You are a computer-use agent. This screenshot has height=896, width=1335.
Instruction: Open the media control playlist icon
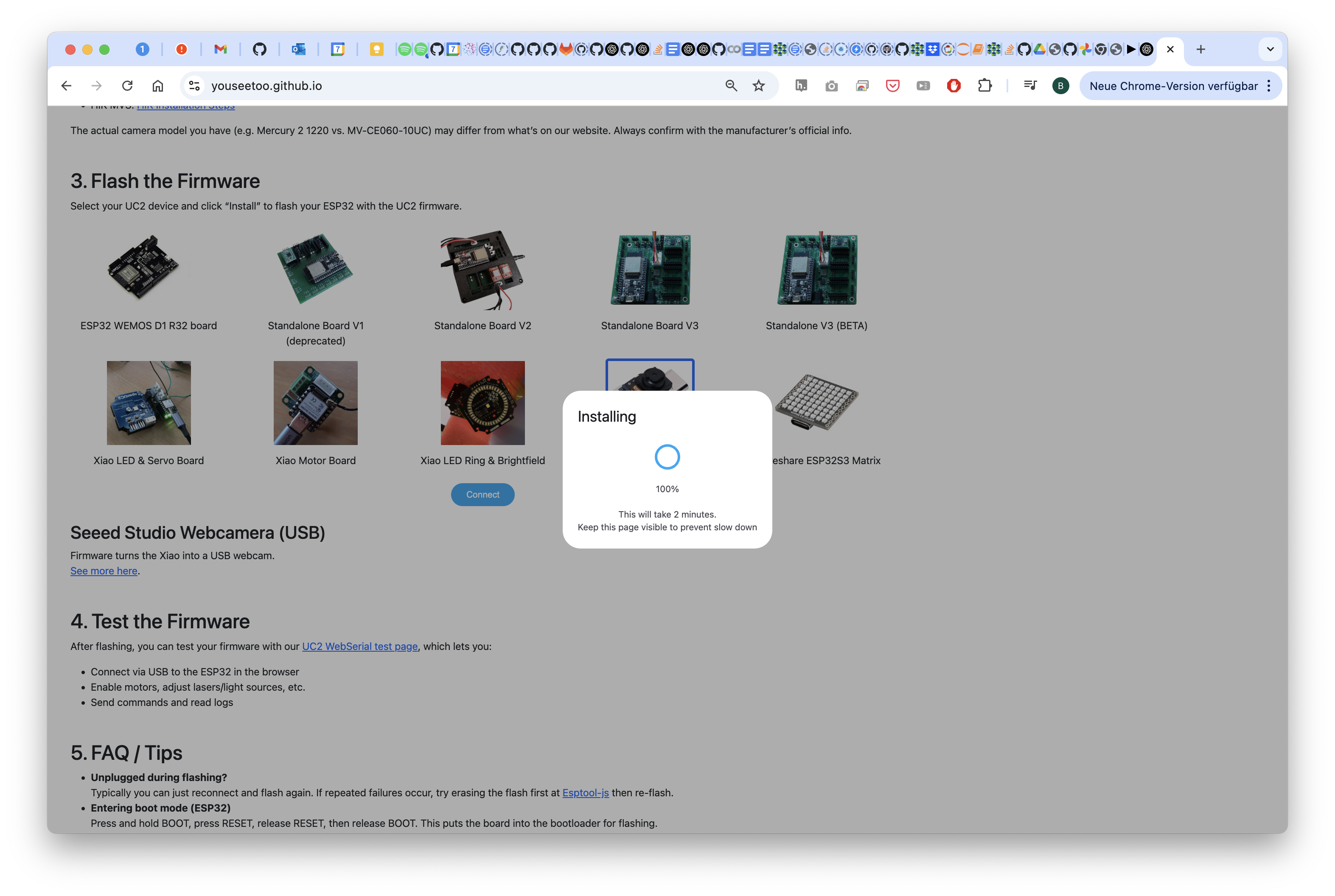[1030, 86]
